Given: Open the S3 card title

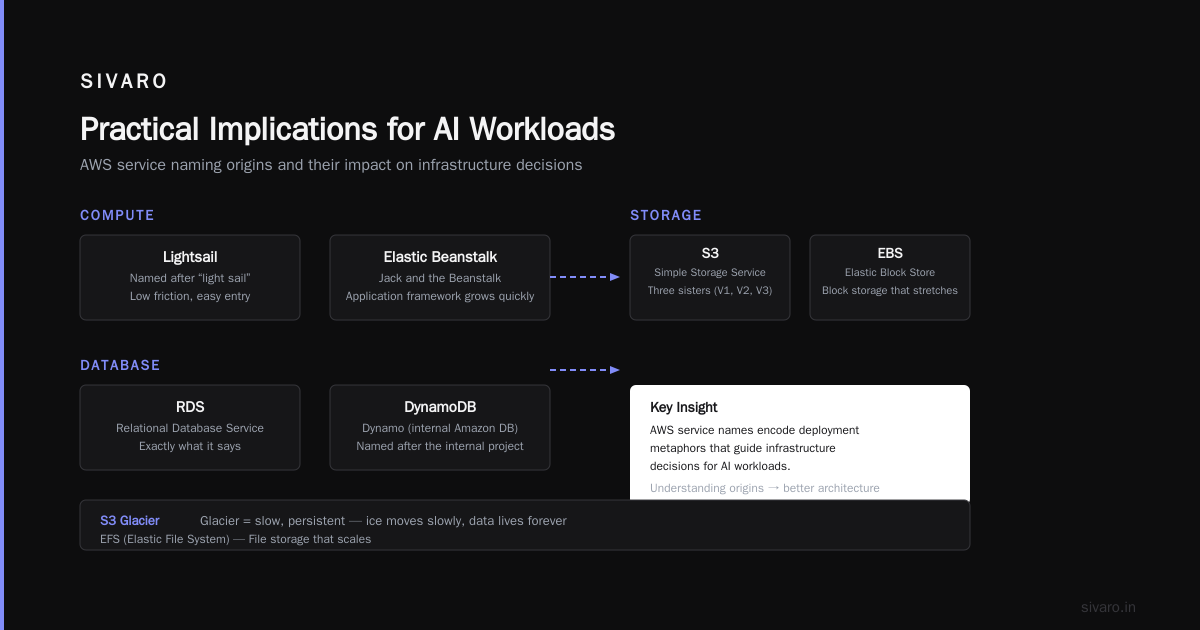Looking at the screenshot, I should (x=710, y=253).
